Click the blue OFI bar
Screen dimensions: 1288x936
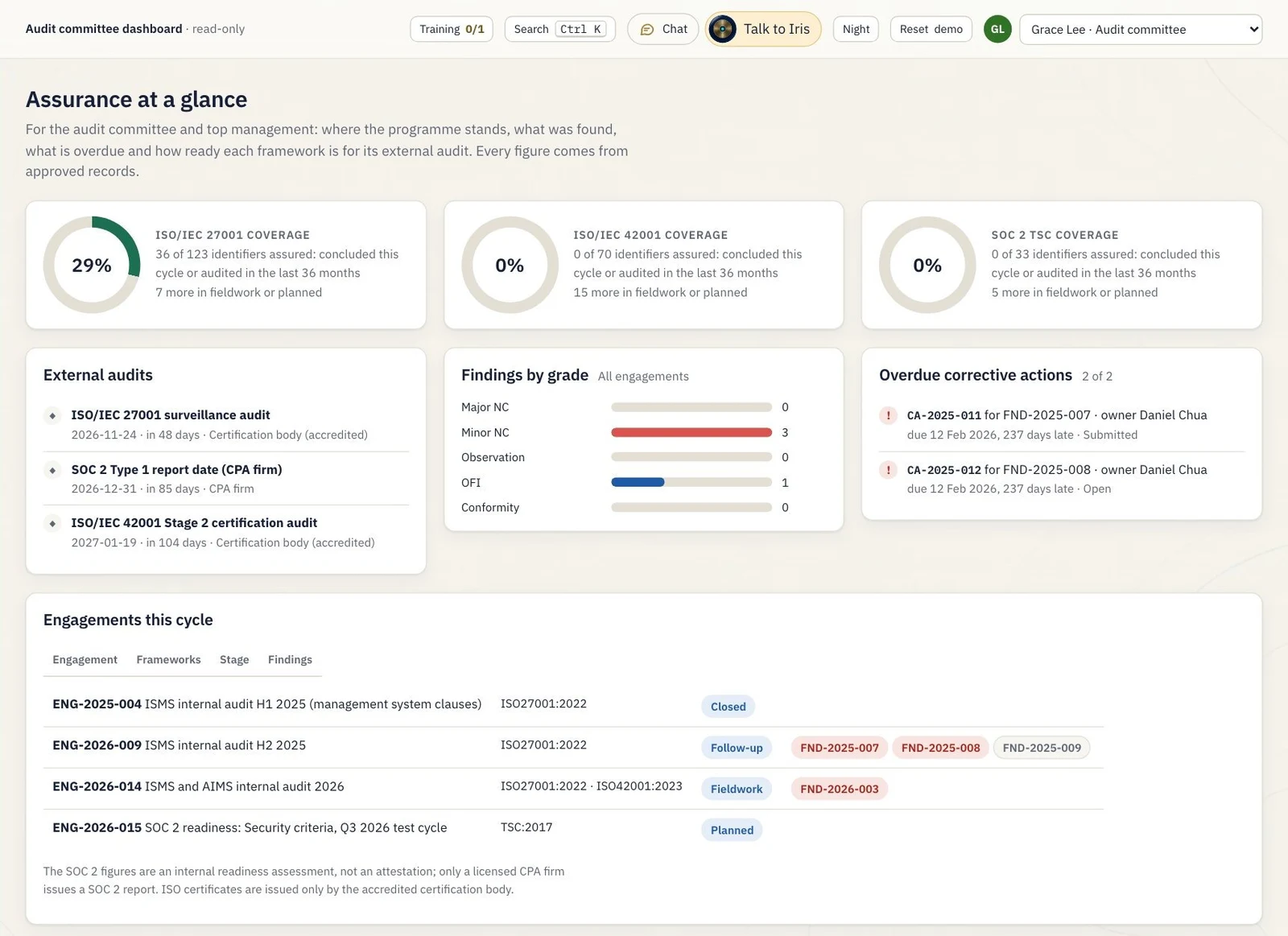638,482
